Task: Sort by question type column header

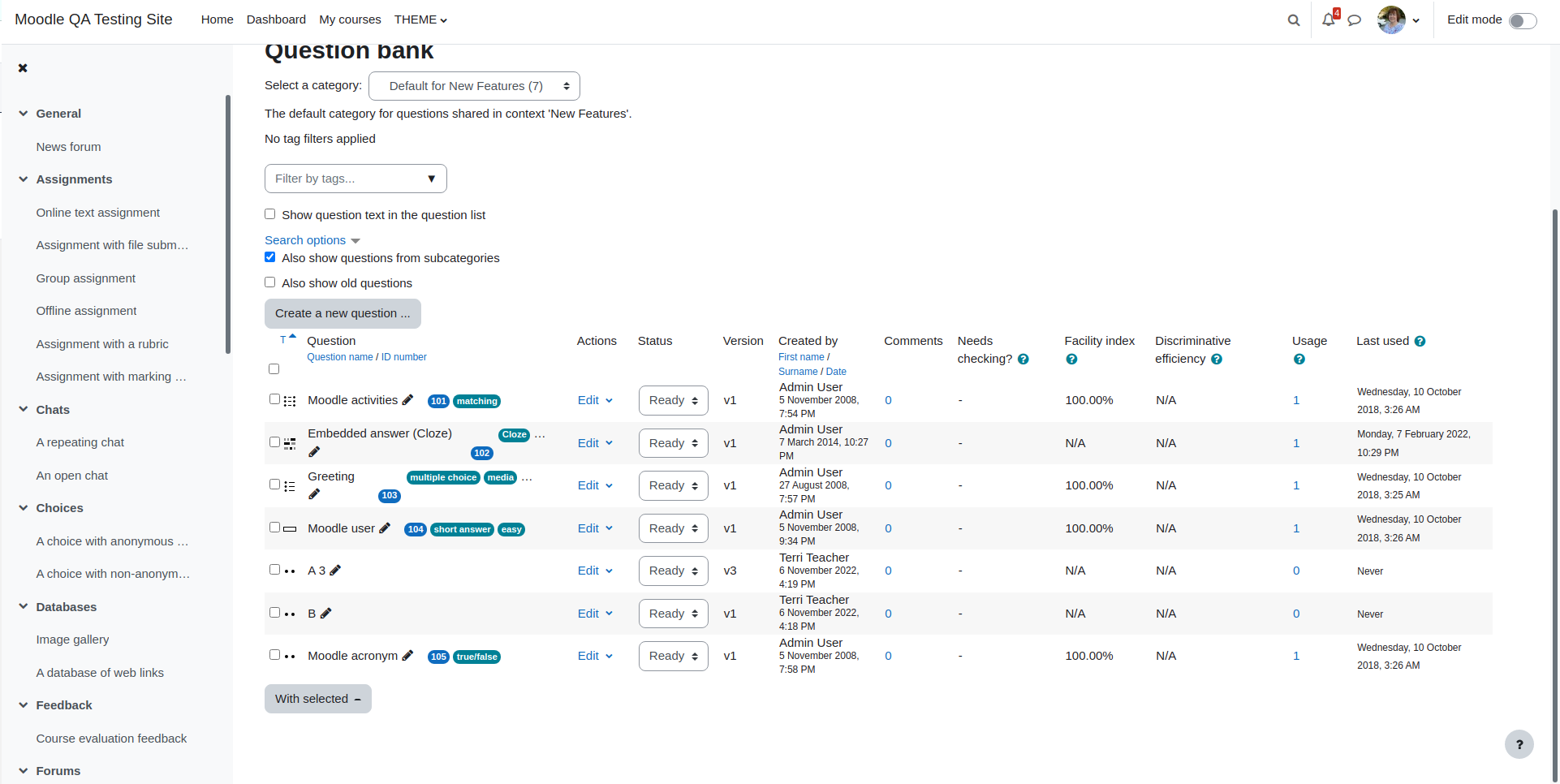Action: click(287, 339)
